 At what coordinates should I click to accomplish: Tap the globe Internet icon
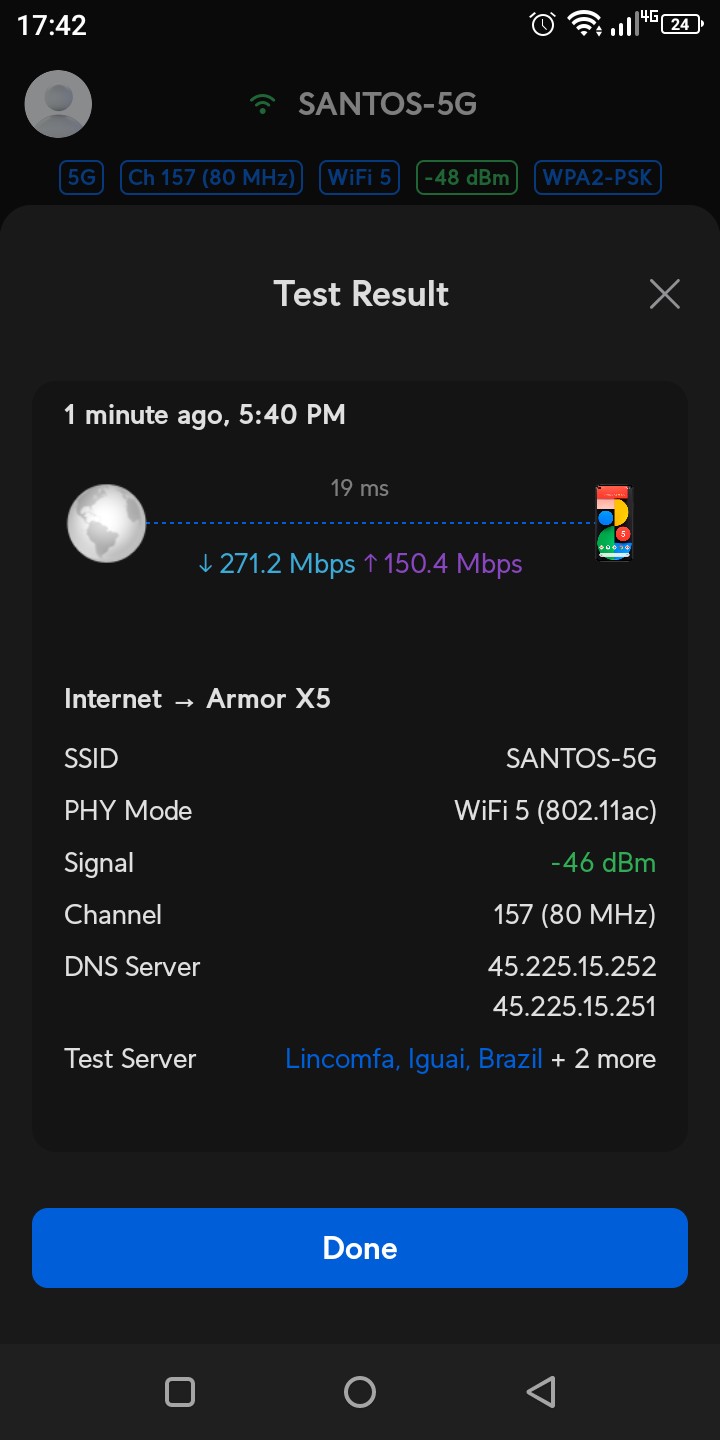[106, 523]
